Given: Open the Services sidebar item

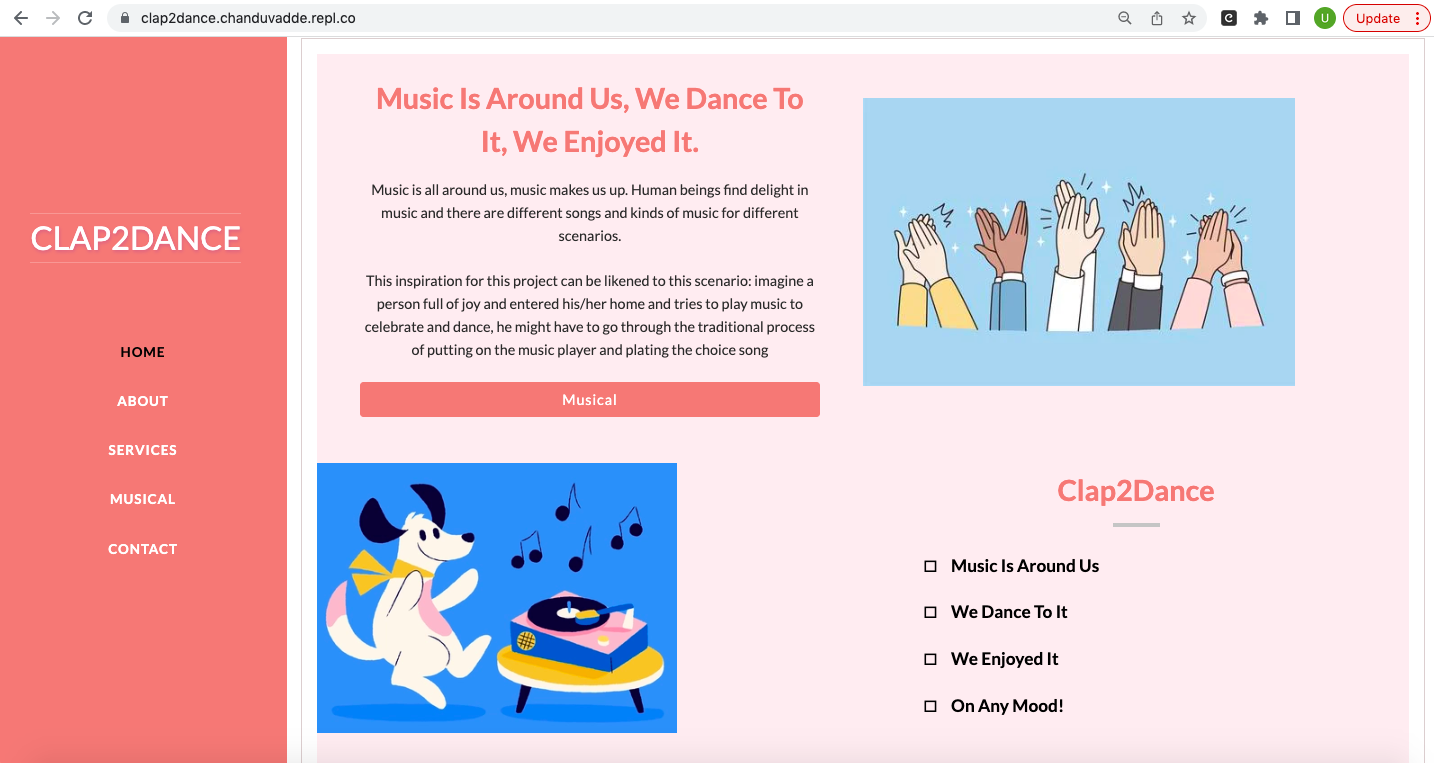Looking at the screenshot, I should [x=142, y=450].
